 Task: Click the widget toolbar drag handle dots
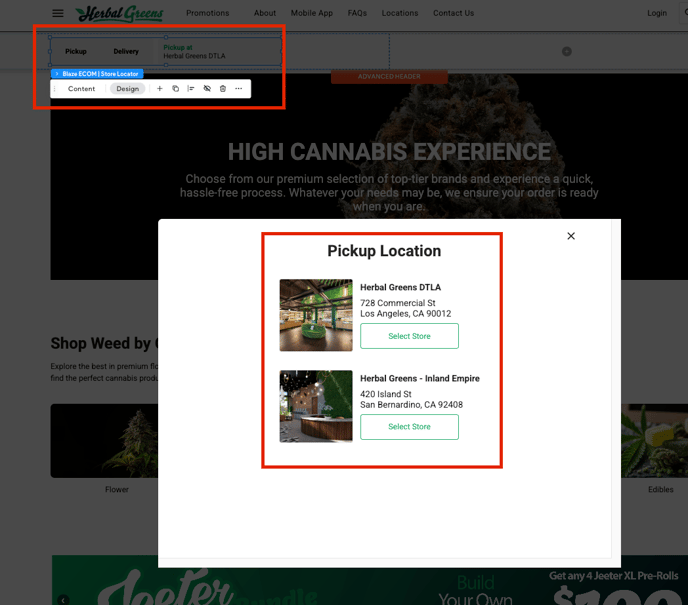[54, 89]
